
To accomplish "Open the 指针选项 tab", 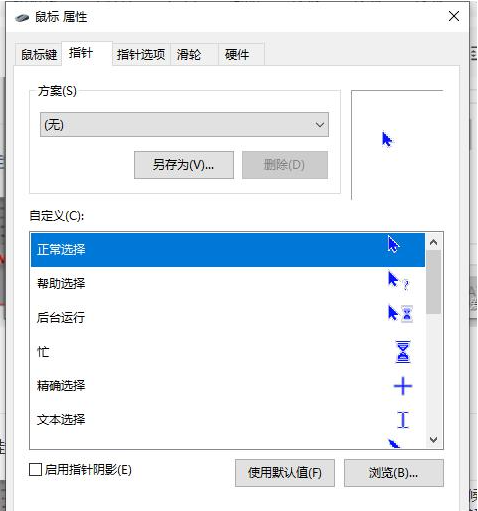I will 141,54.
